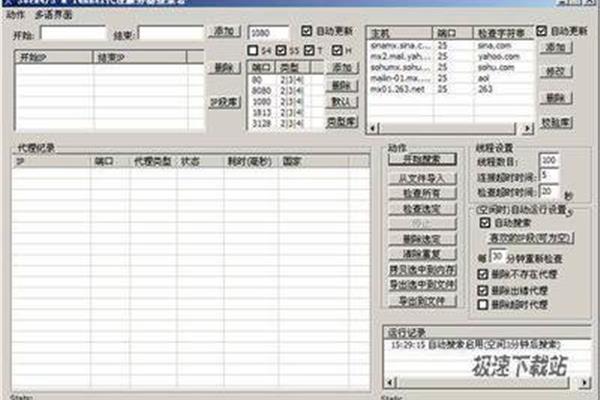This screenshot has height=400, width=600.
Task: Select the sohu.com host row
Action: point(450,67)
